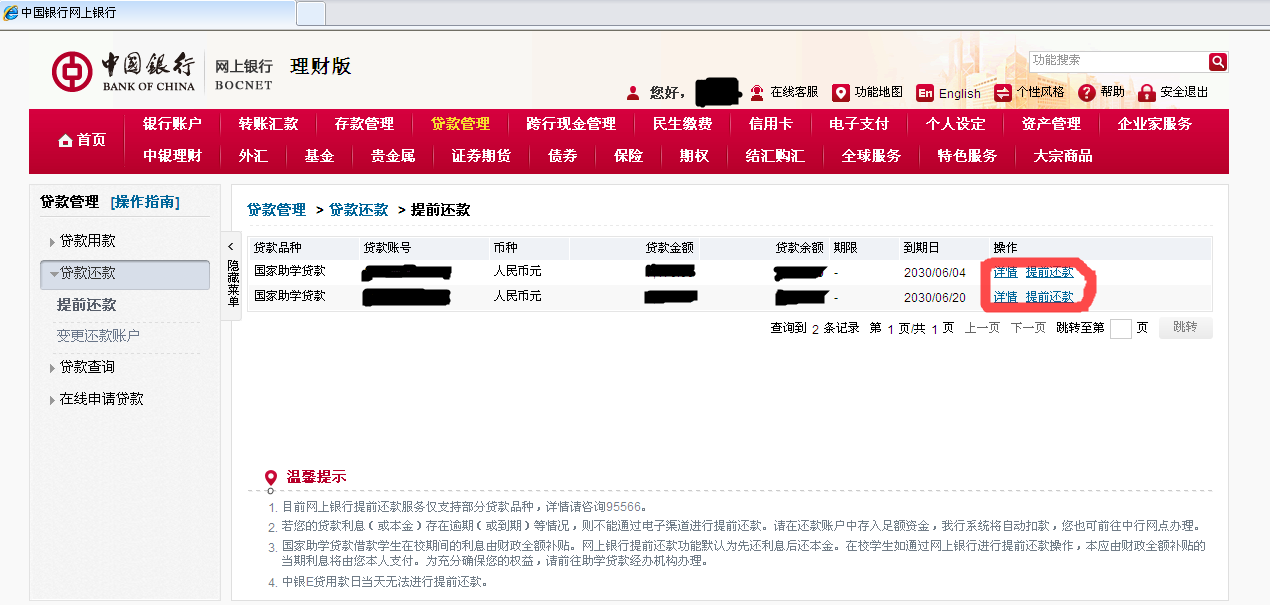
Task: Collapse sidebar with 隐藏菜单 toggle
Action: 231,276
